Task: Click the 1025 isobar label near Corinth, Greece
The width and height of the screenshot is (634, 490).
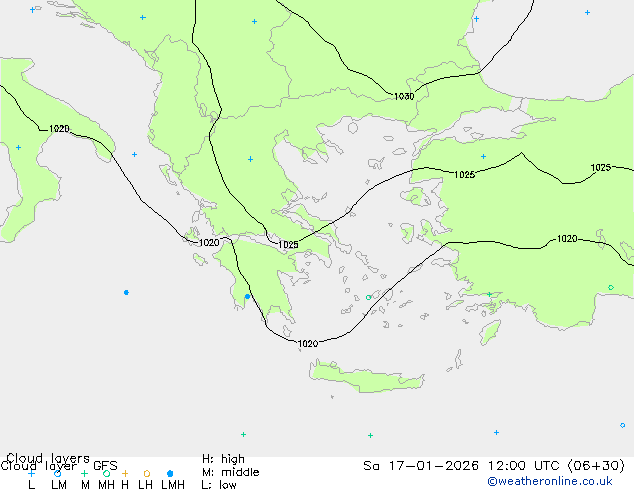Action: click(288, 245)
